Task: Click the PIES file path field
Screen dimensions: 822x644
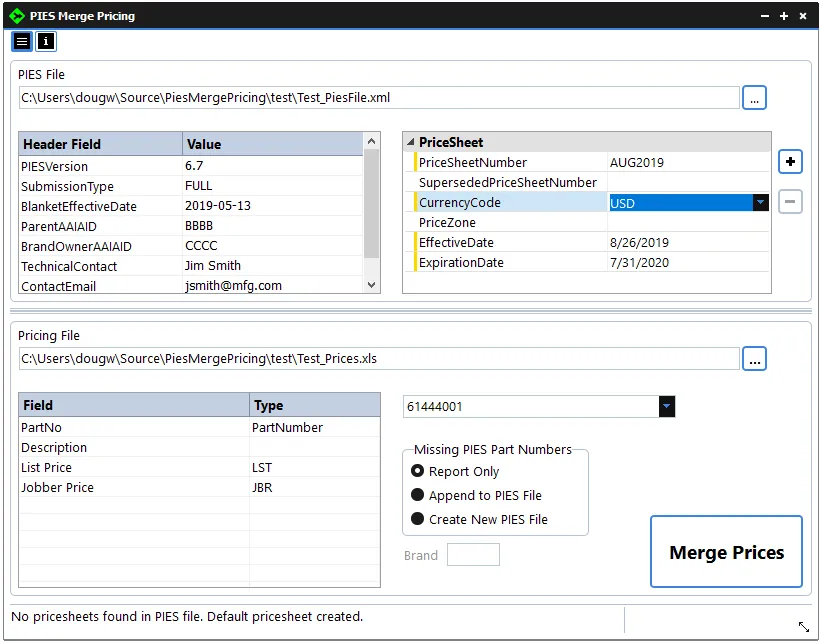Action: [378, 98]
